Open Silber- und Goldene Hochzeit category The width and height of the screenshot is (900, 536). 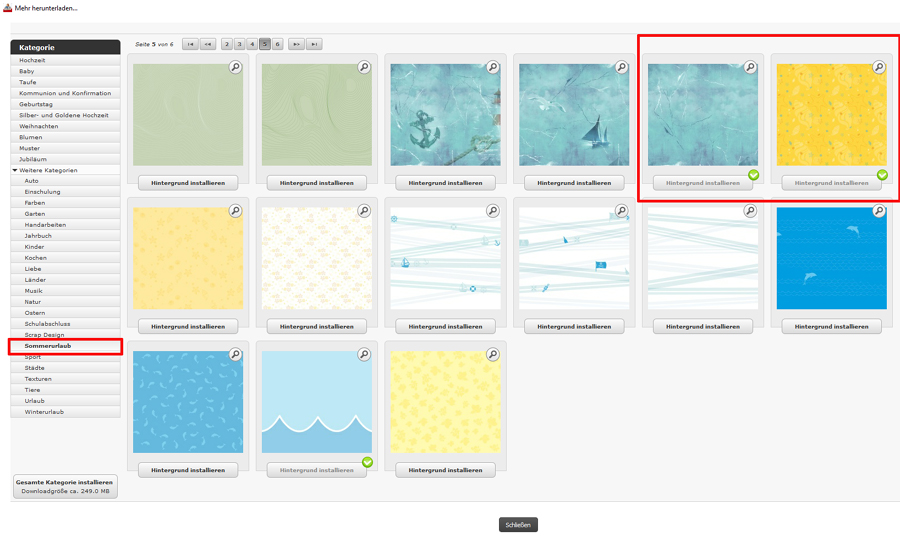(x=65, y=115)
